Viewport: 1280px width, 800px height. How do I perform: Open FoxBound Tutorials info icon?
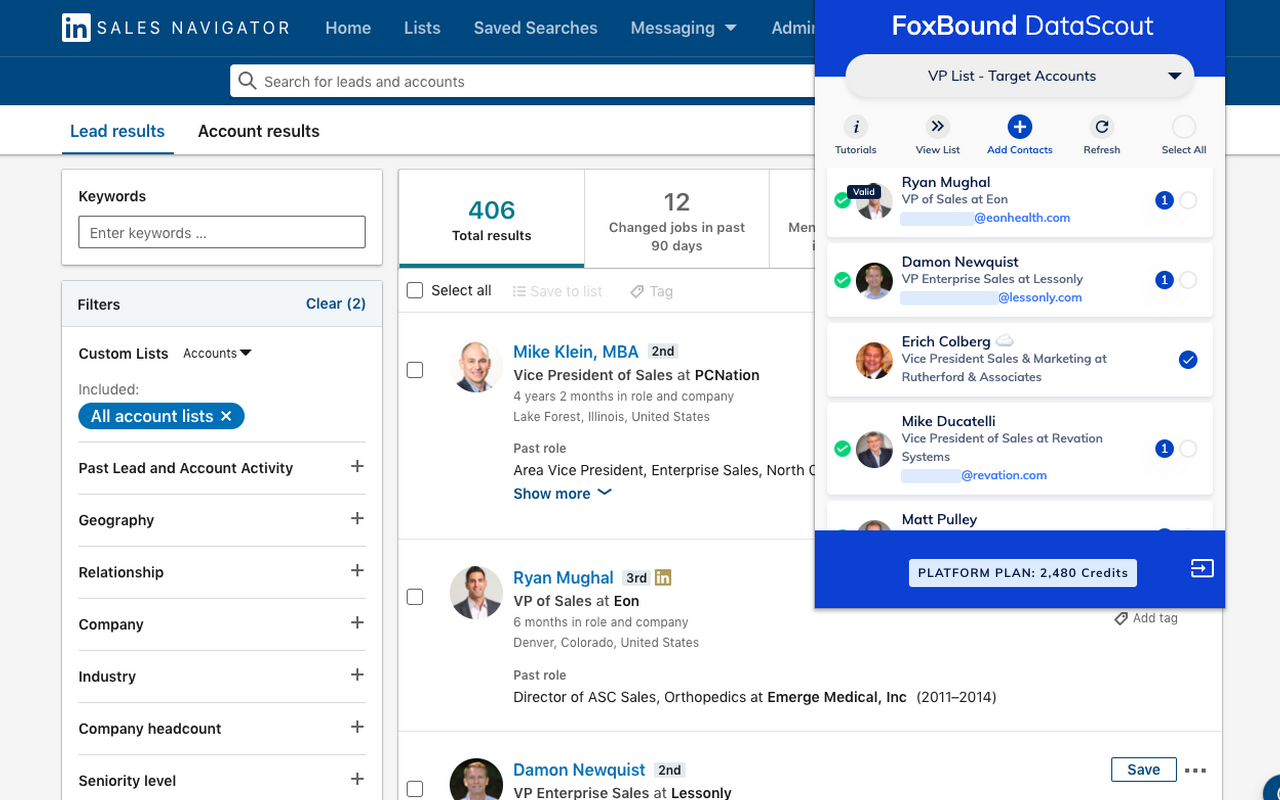tap(855, 127)
